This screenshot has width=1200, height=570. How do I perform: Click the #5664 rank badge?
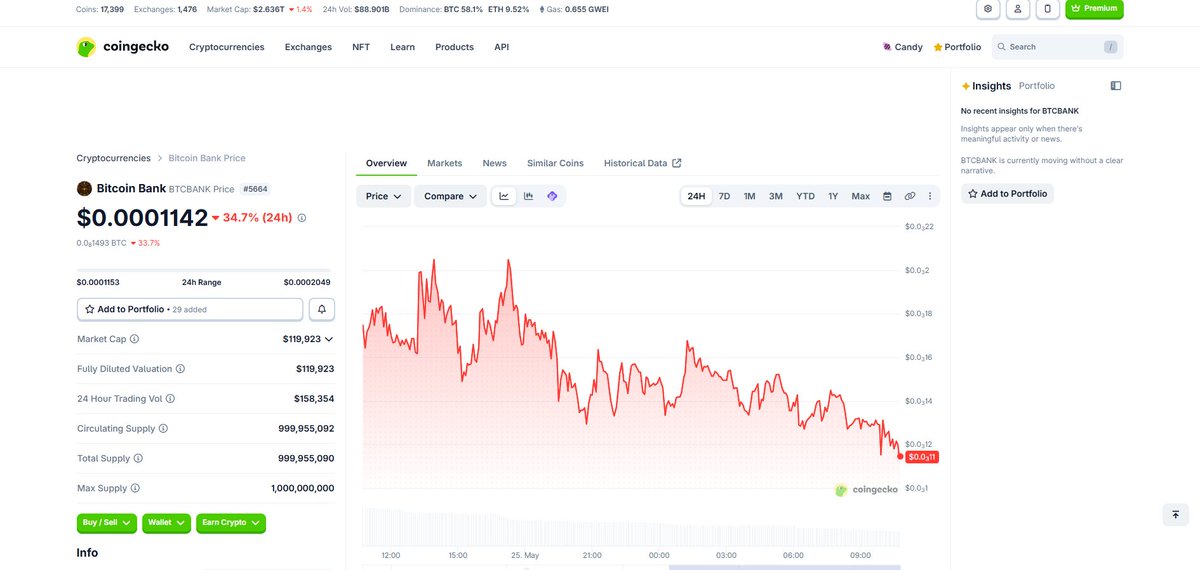pos(255,189)
